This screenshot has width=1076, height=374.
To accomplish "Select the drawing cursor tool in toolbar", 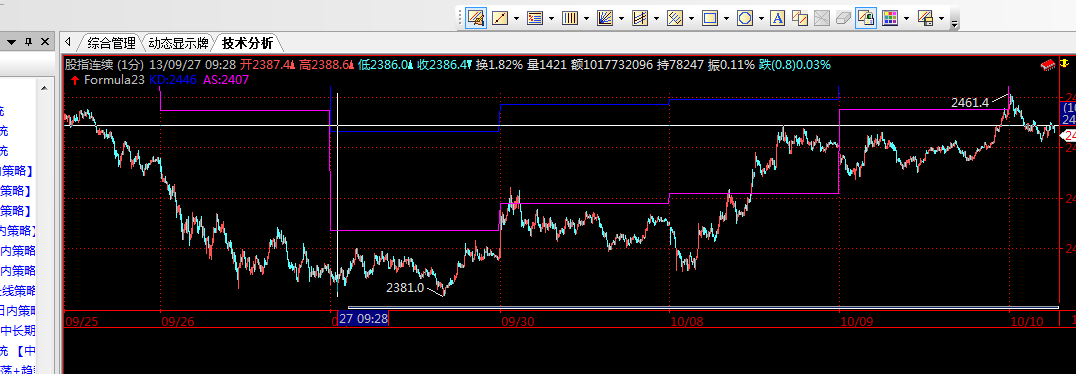I will tap(476, 18).
